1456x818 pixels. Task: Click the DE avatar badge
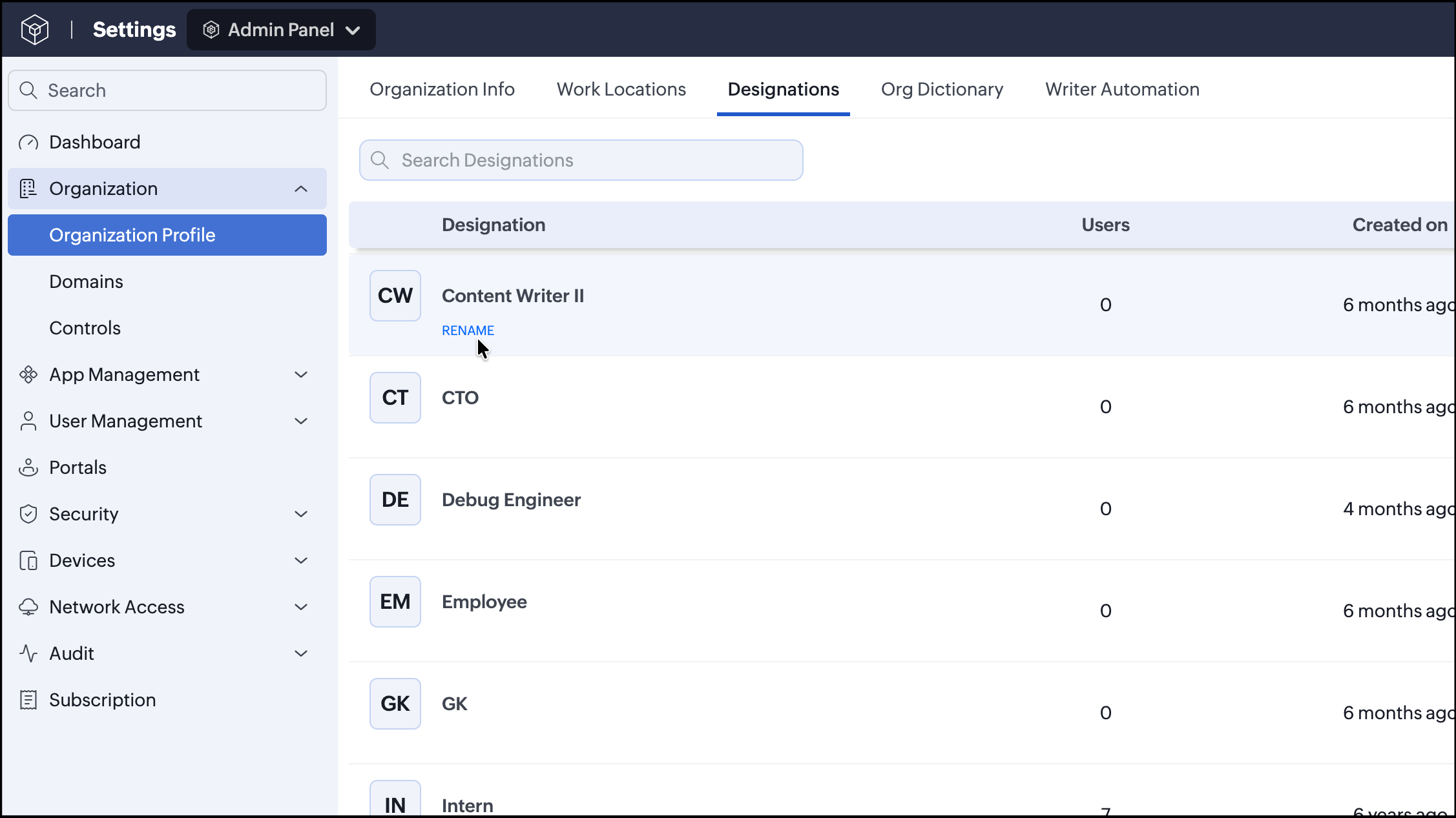tap(395, 500)
